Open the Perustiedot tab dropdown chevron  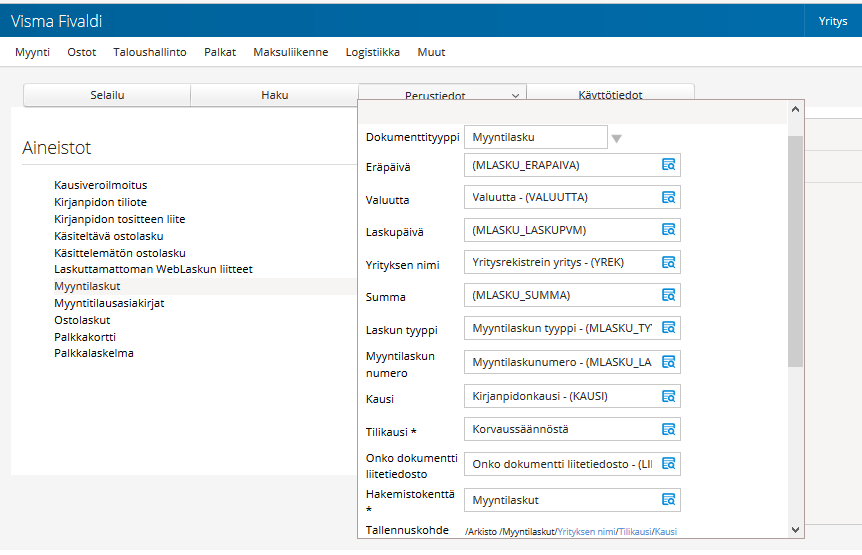click(x=515, y=96)
